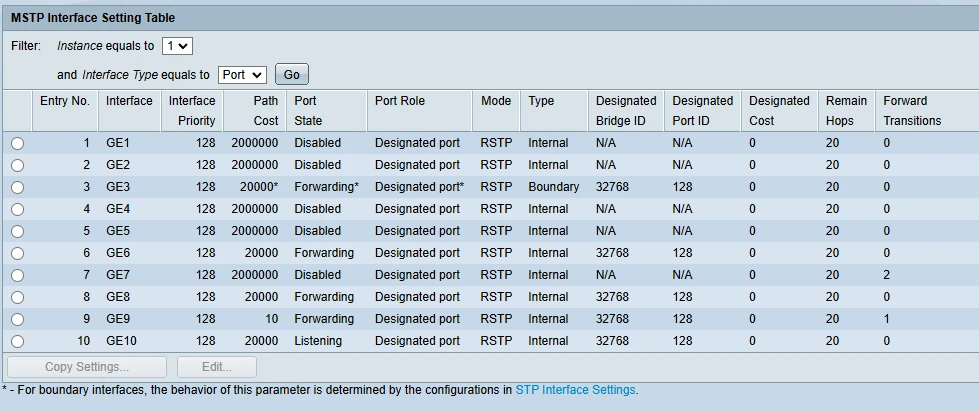Select the radio button for GE9
Image resolution: width=979 pixels, height=411 pixels.
(x=17, y=319)
